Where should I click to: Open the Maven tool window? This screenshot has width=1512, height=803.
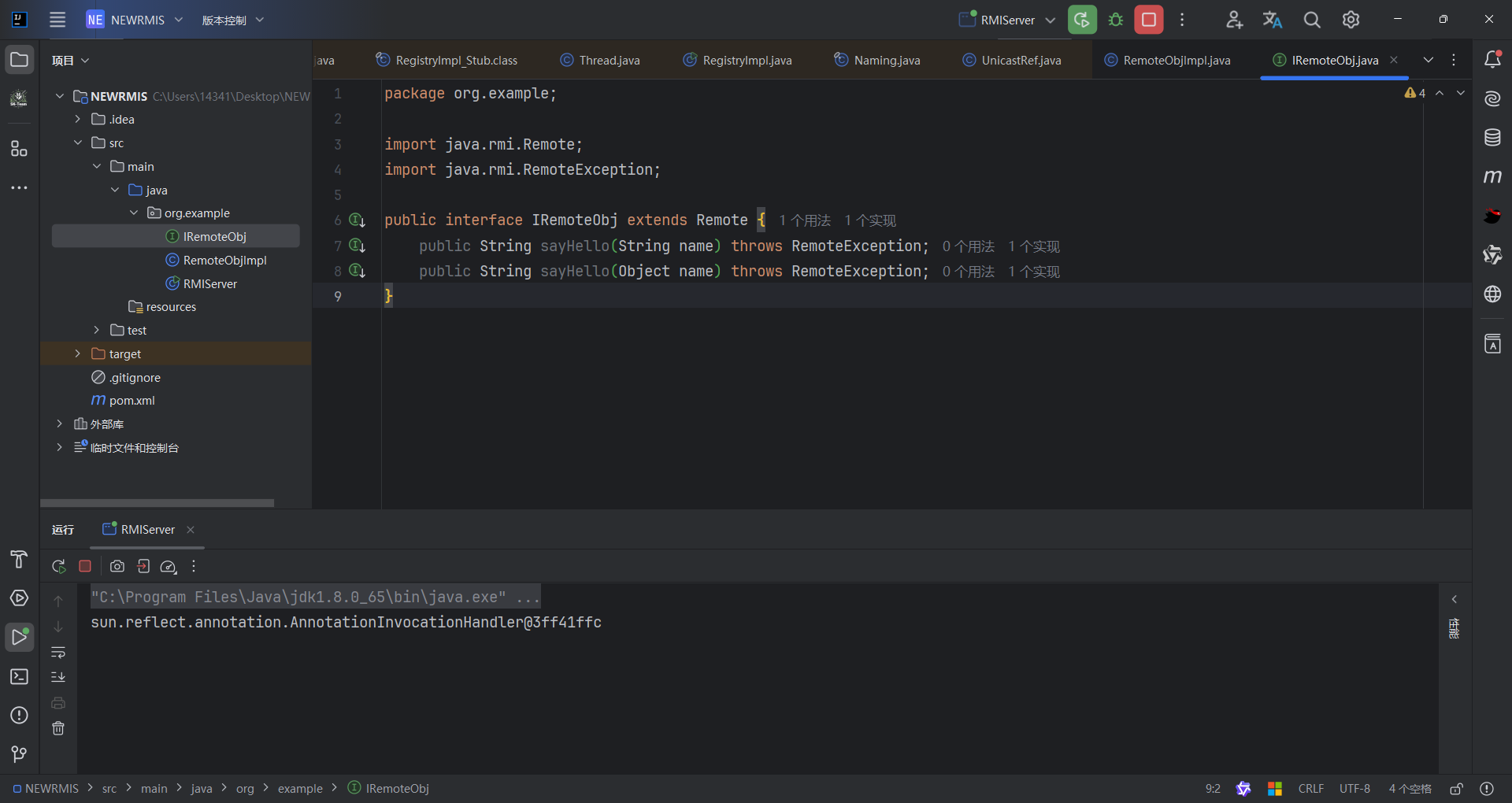point(1492,176)
